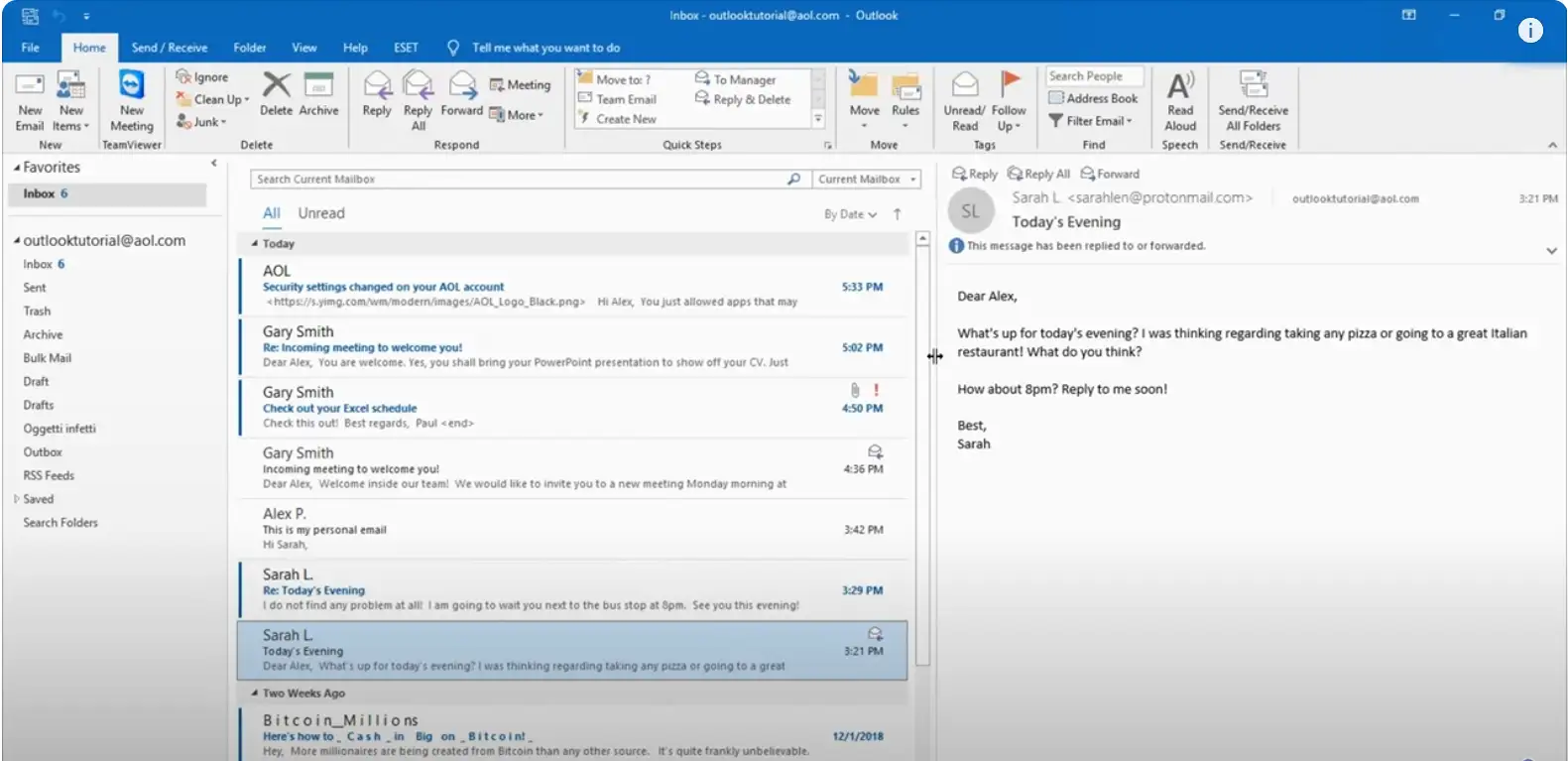Open the Current Mailbox scope dropdown
1568x761 pixels.
coord(867,180)
